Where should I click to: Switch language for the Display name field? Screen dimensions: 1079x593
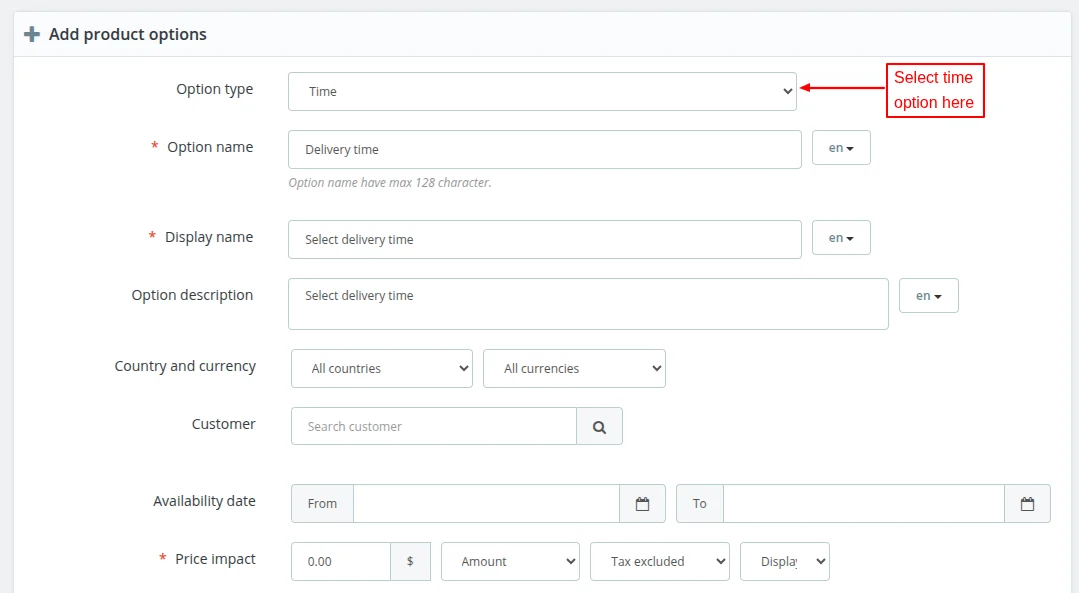click(x=841, y=238)
